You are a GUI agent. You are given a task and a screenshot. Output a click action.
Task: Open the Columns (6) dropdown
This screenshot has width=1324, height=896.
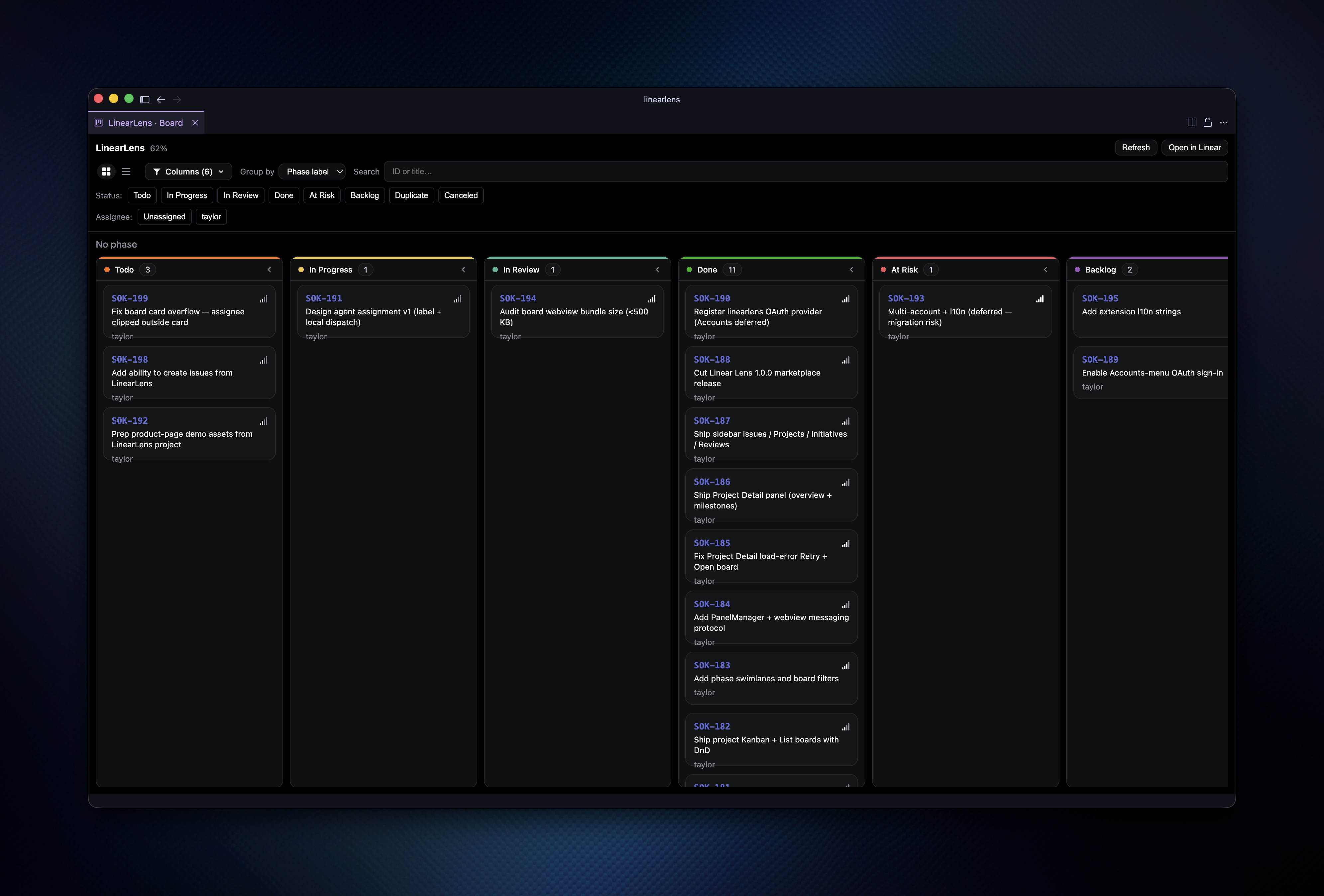click(x=188, y=171)
